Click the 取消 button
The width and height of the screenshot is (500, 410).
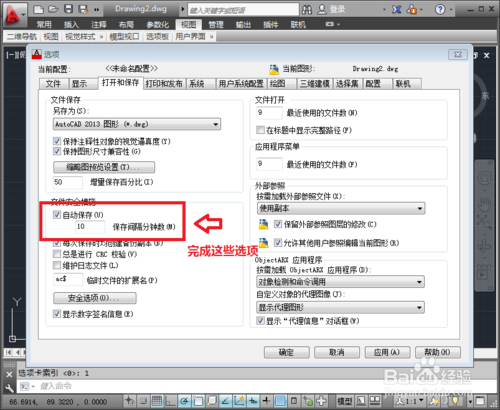pyautogui.click(x=337, y=352)
